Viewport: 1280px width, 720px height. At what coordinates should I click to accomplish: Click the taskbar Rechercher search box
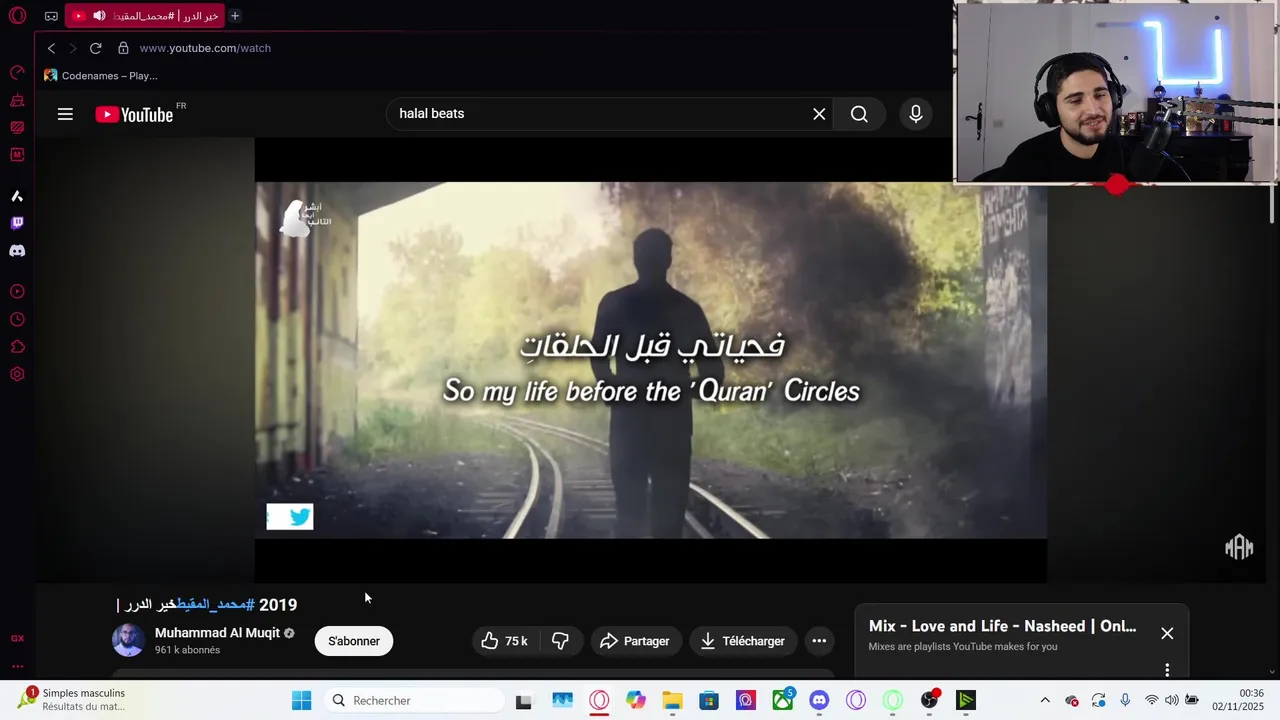[x=414, y=700]
